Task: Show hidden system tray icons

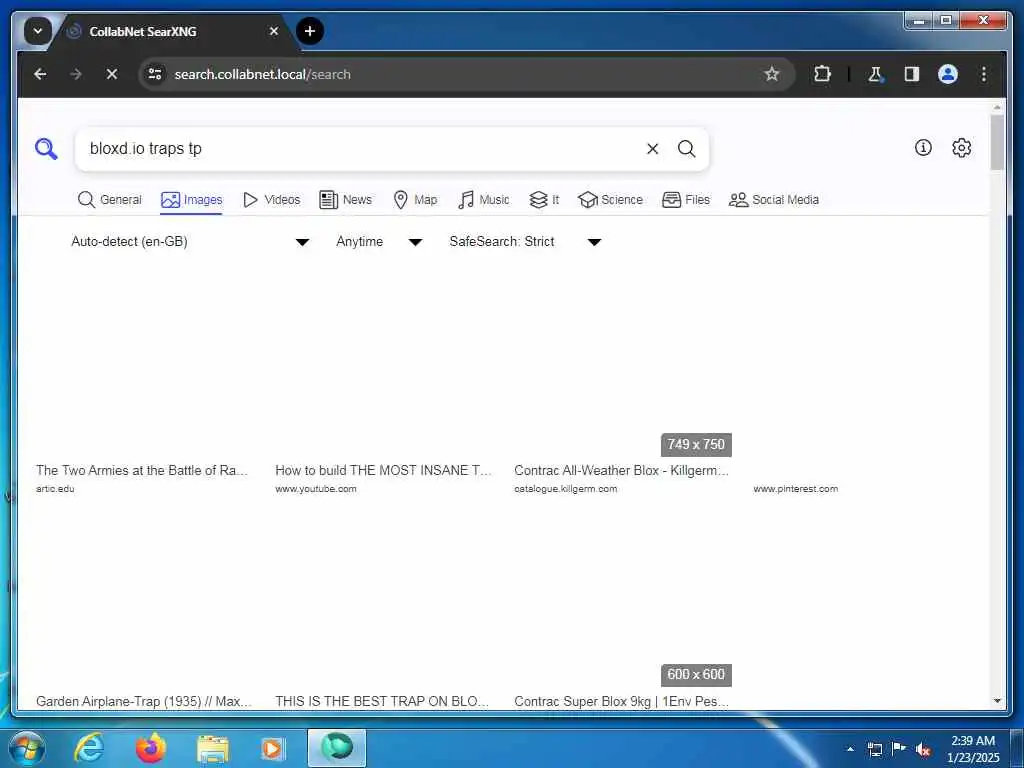Action: (850, 749)
